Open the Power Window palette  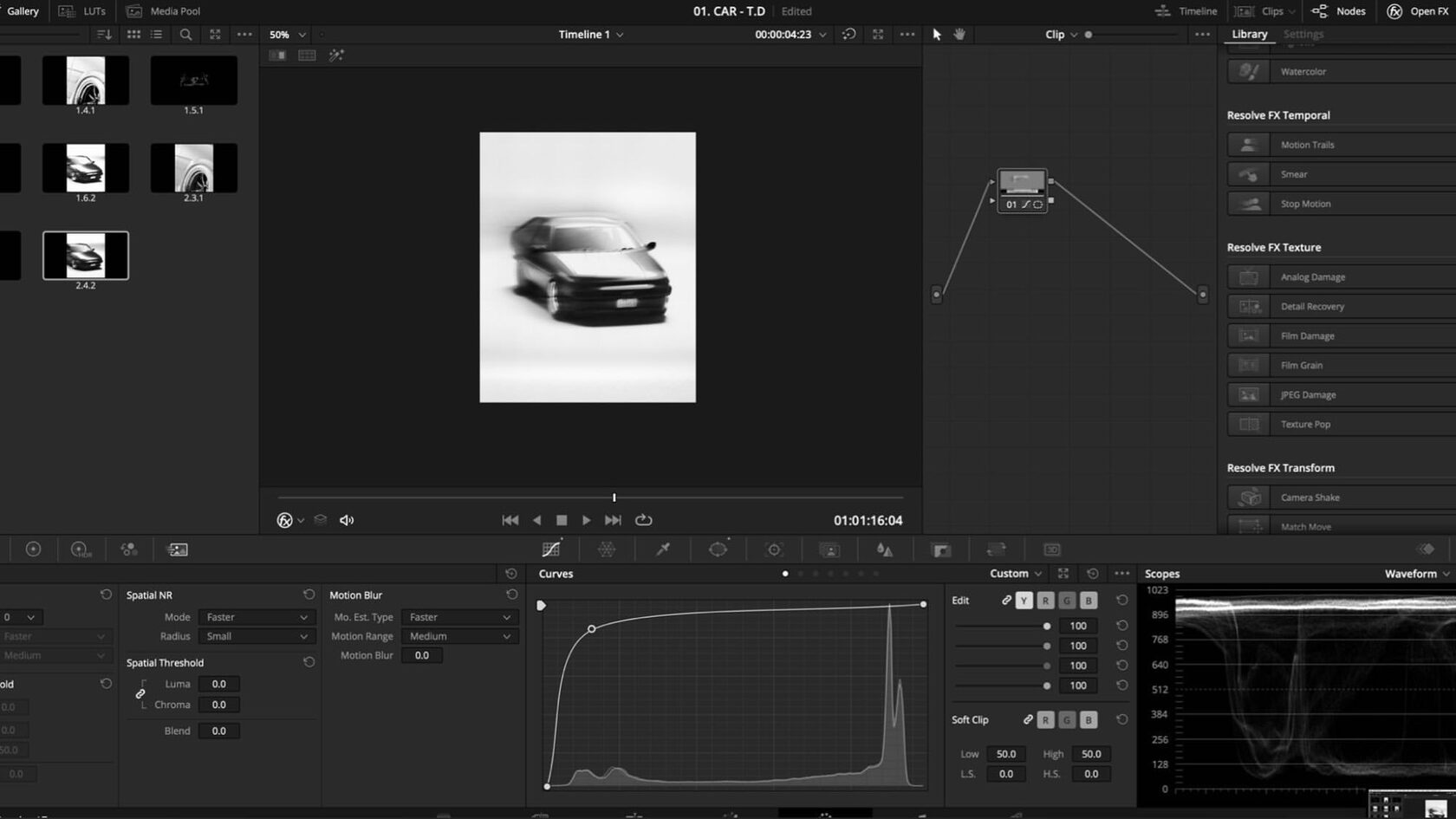point(718,549)
